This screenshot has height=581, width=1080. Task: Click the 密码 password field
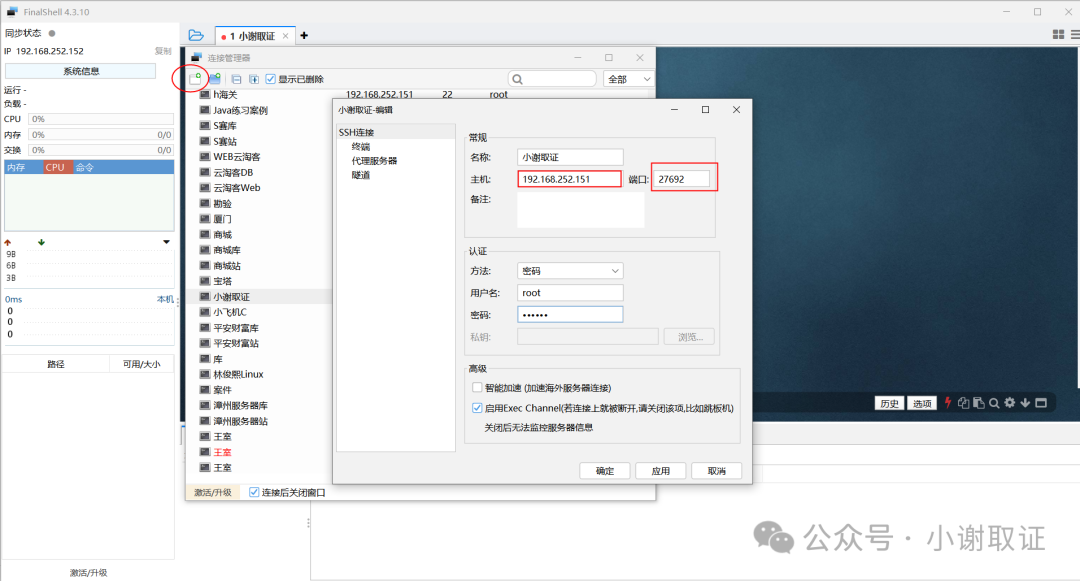(570, 315)
